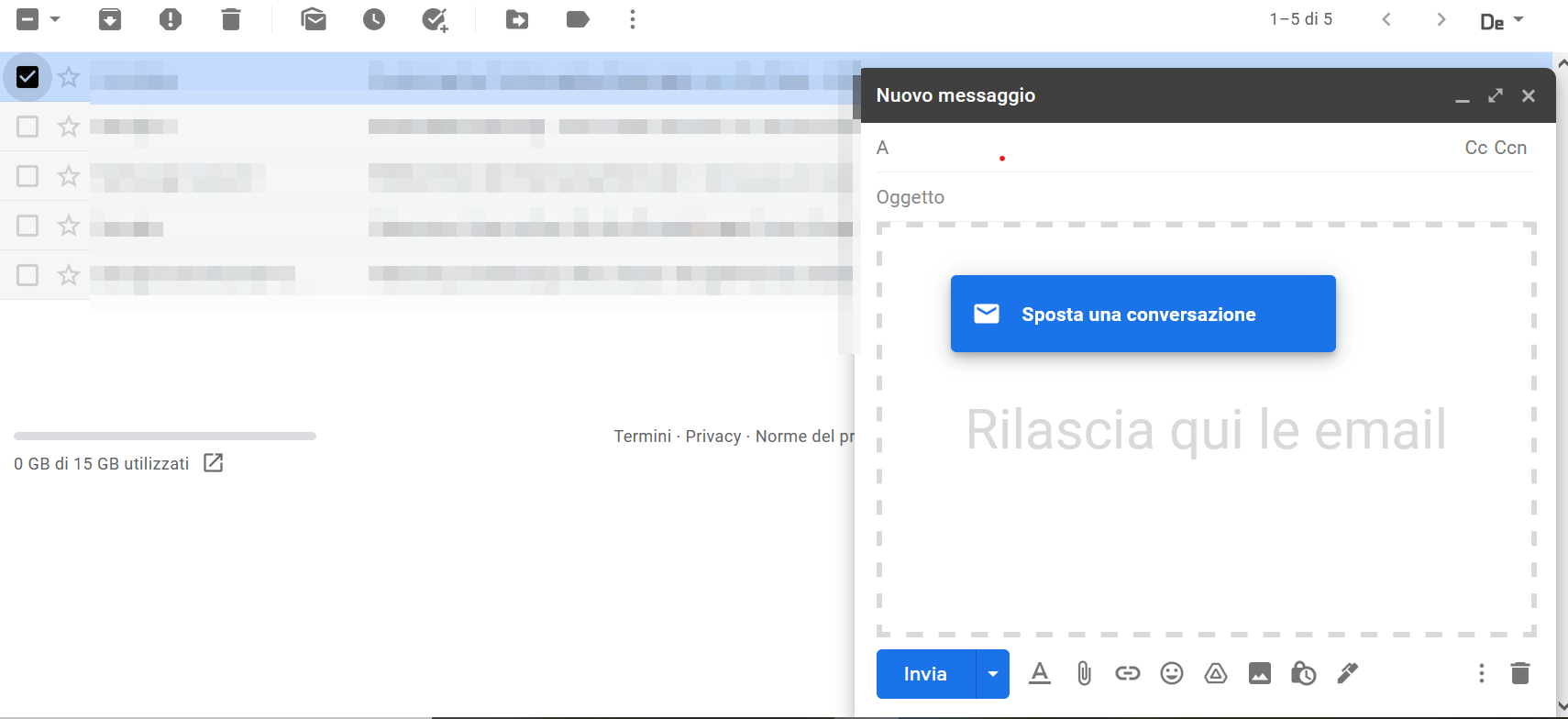Archive the selected conversation
This screenshot has height=719, width=1568.
[x=110, y=19]
